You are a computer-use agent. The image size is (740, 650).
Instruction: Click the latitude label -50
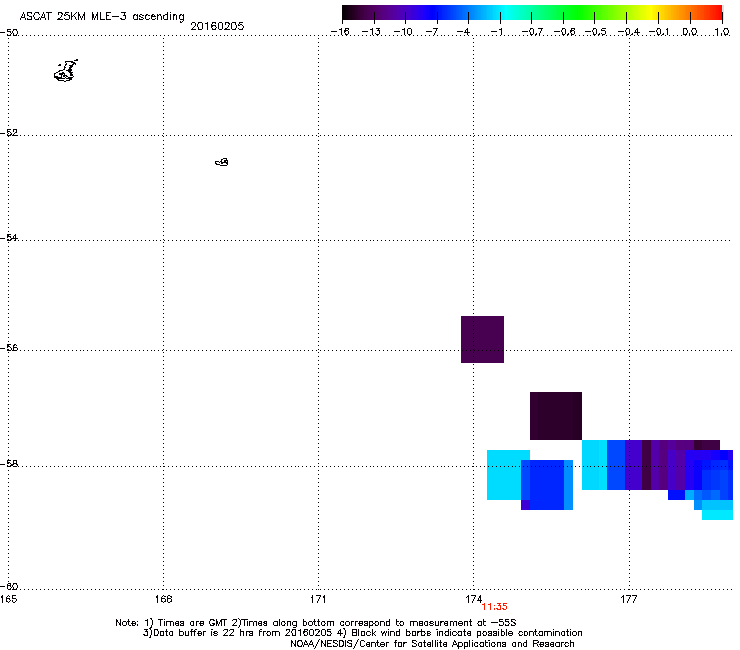9,33
